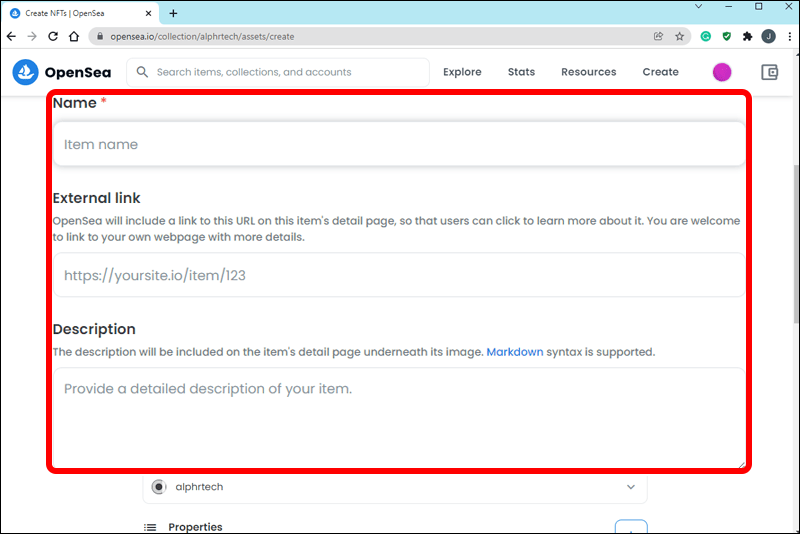Click the Create nav link

[x=660, y=72]
